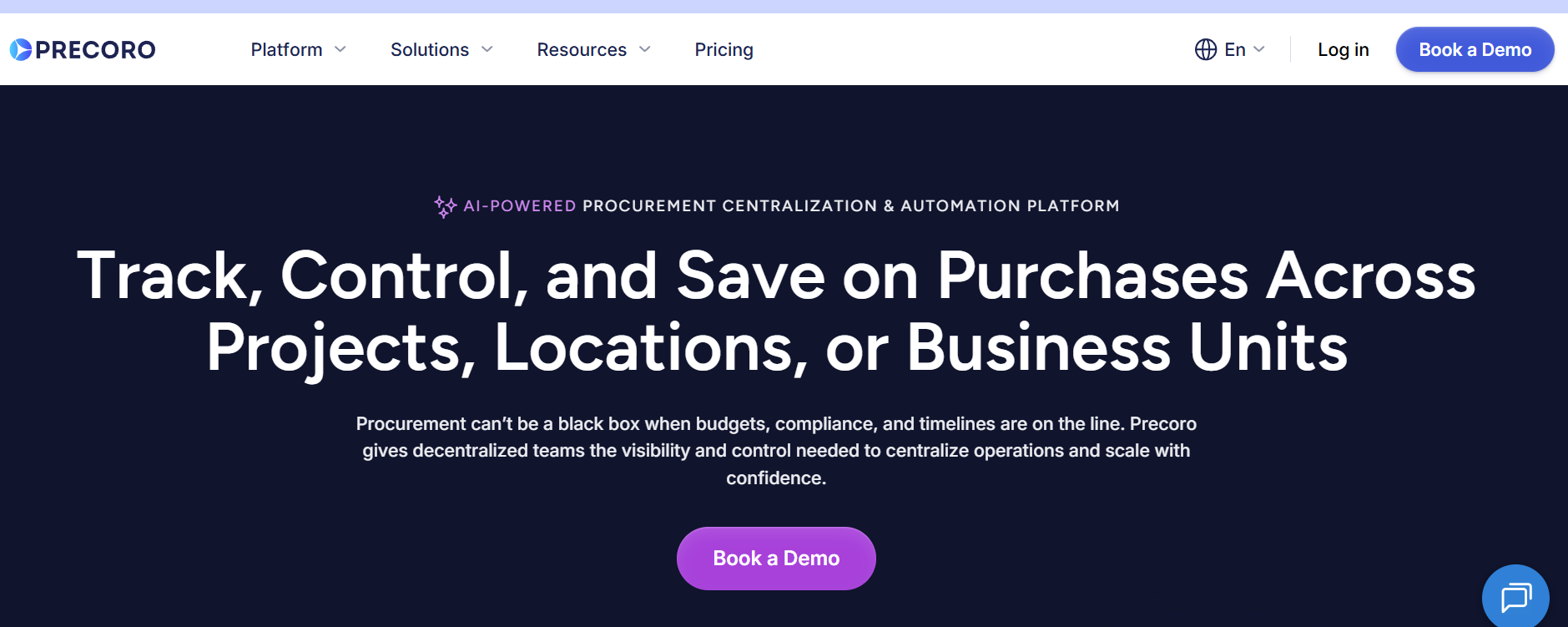Click the Log in link
The image size is (1568, 627).
pyautogui.click(x=1343, y=50)
